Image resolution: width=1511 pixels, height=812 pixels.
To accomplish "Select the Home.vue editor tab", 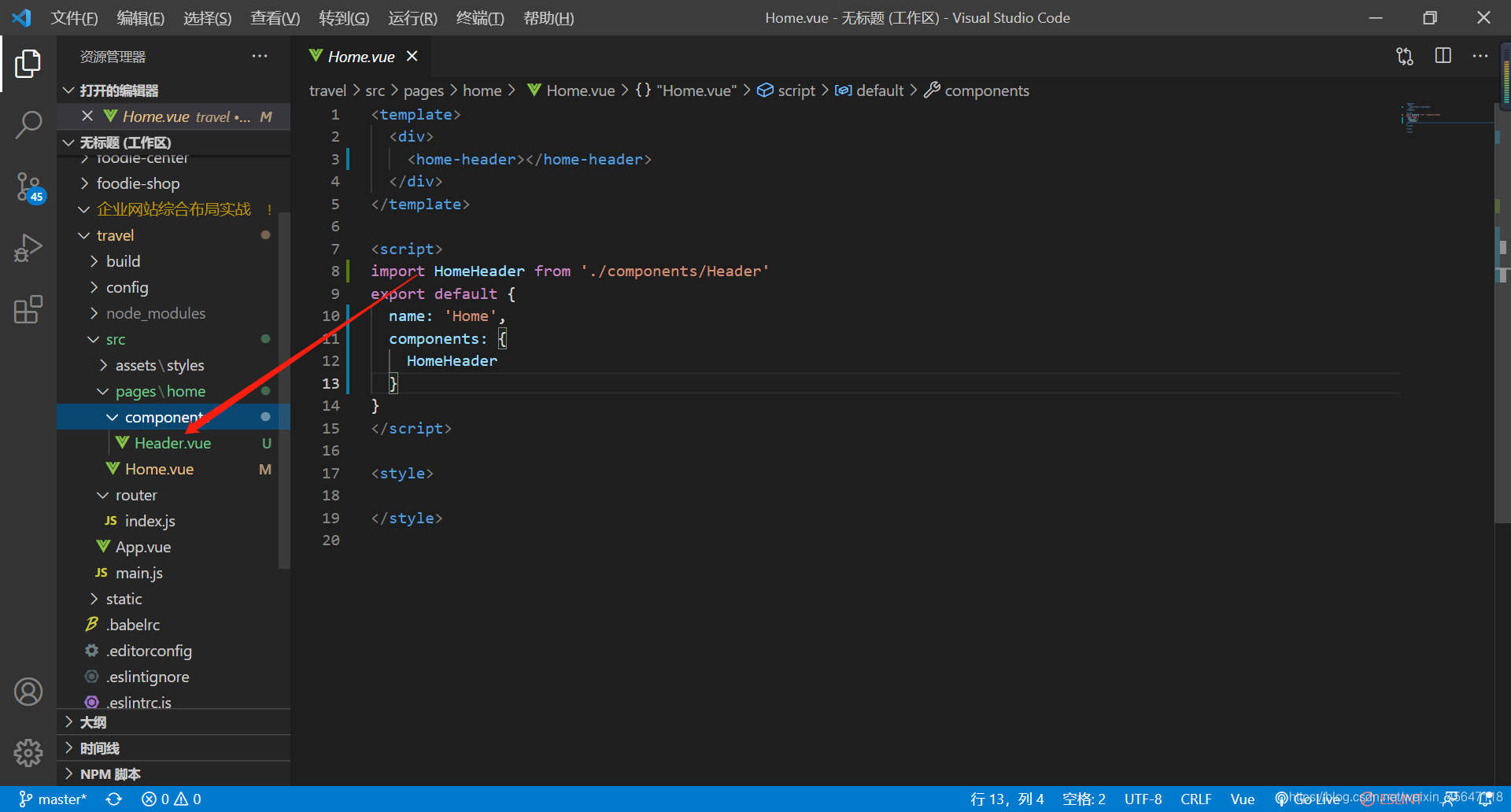I will click(x=361, y=57).
